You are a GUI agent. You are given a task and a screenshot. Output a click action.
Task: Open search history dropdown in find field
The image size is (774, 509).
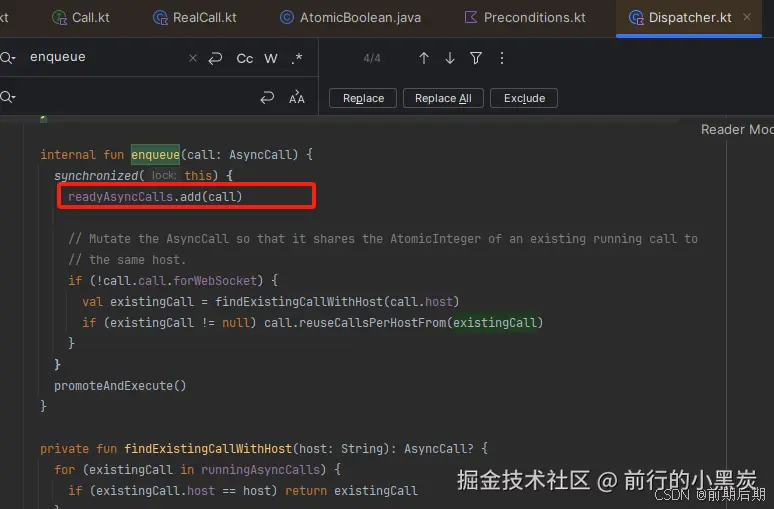(8, 58)
